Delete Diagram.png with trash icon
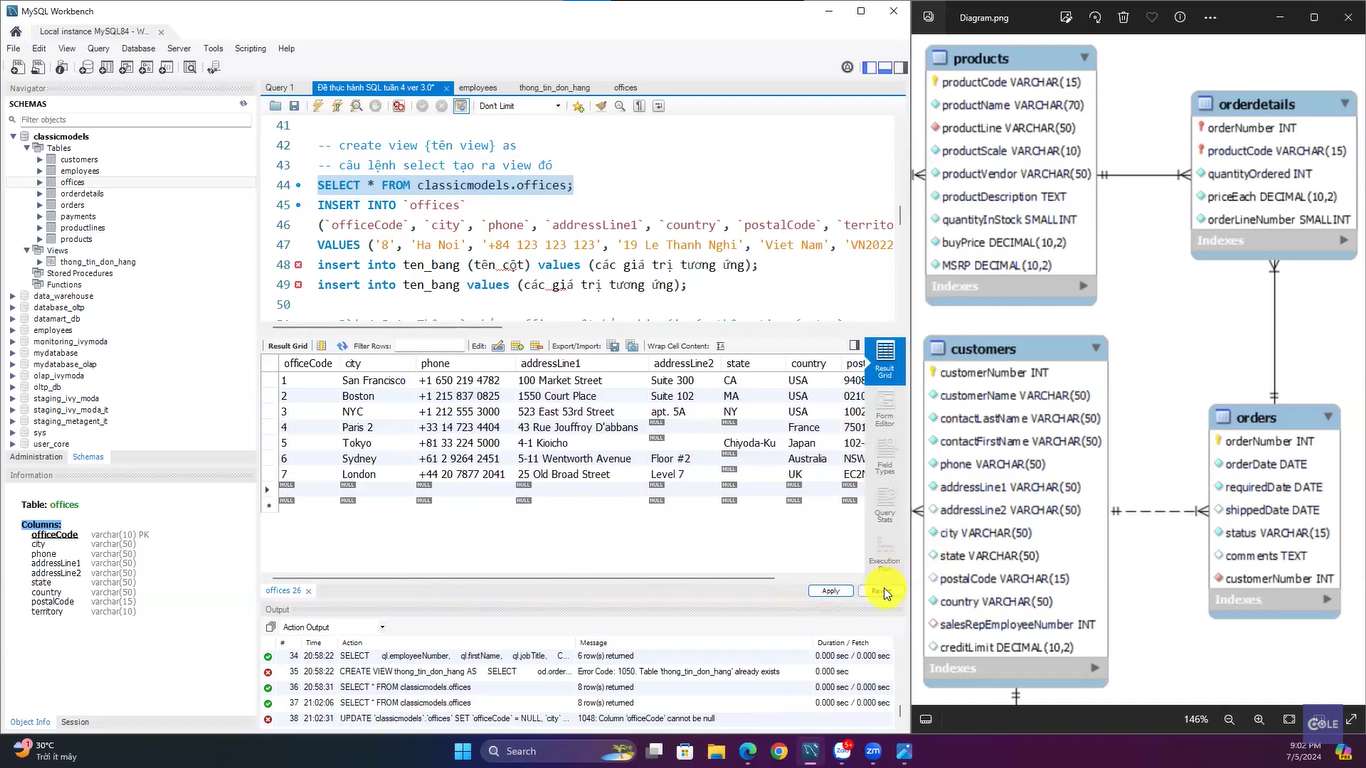Viewport: 1366px width, 768px height. (x=1124, y=17)
